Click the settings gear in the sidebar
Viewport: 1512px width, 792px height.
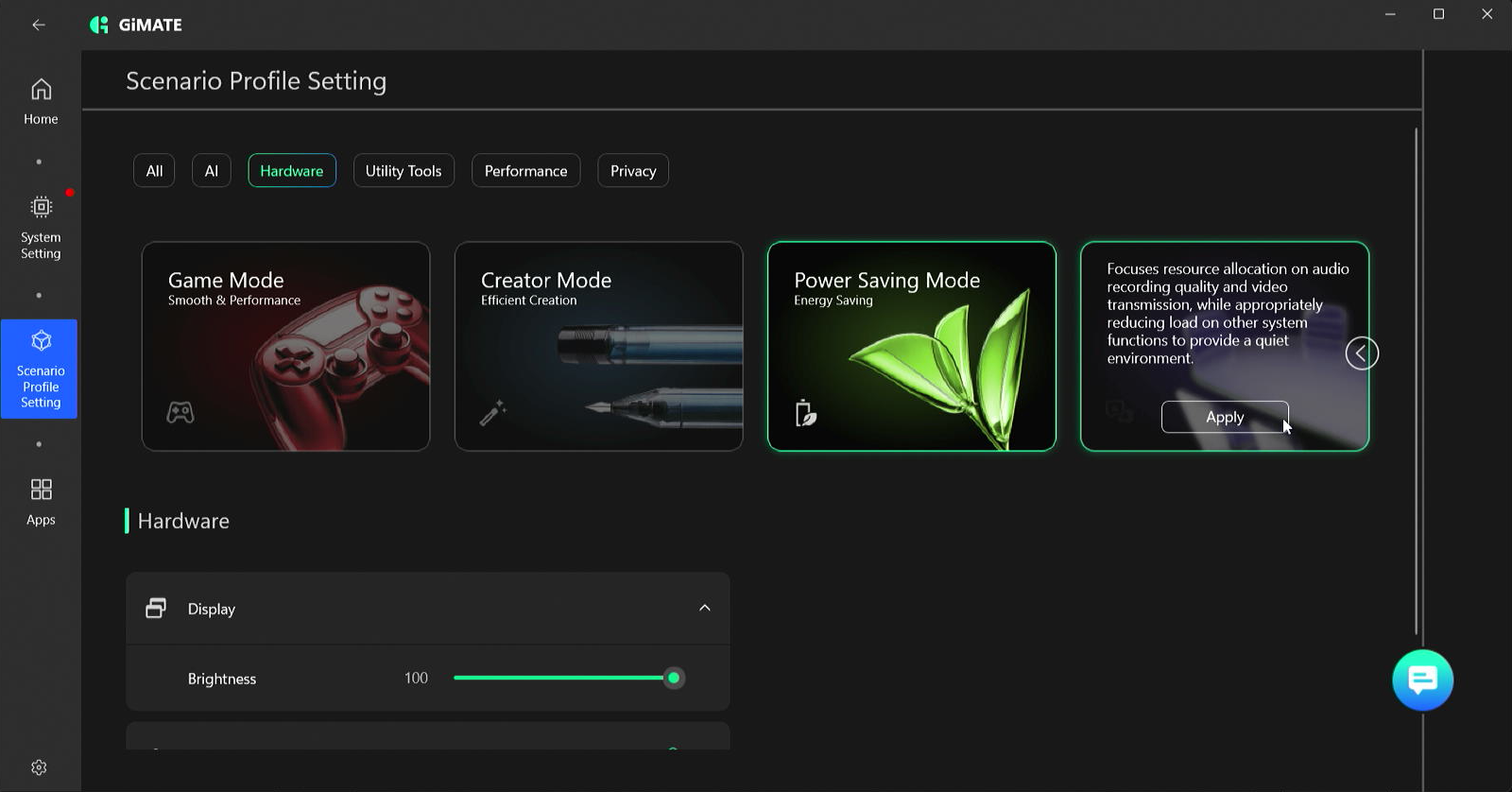coord(39,767)
